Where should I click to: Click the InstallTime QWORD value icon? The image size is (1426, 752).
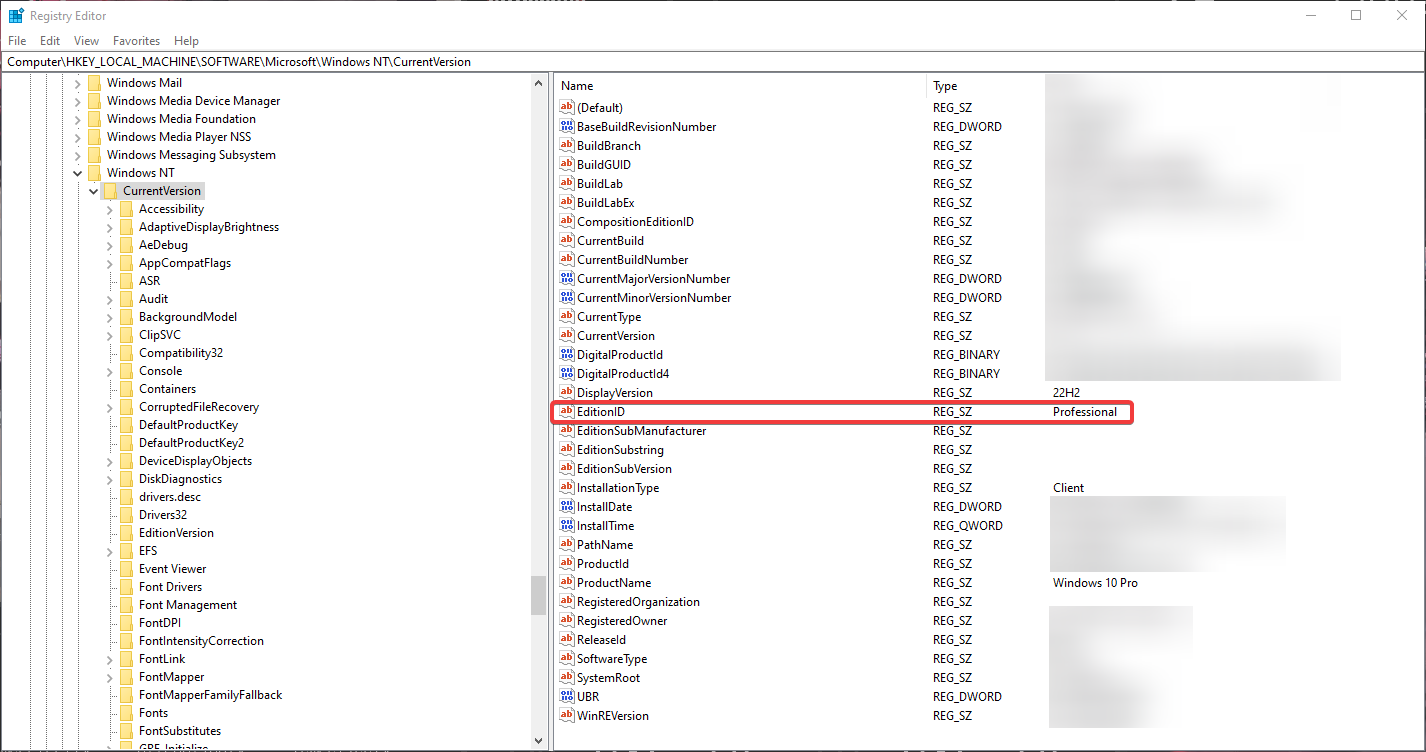567,526
